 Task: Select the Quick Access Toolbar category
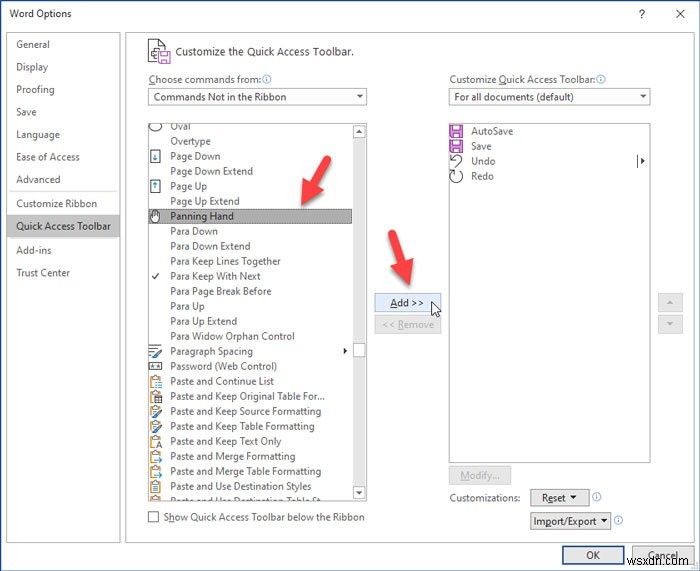[63, 226]
